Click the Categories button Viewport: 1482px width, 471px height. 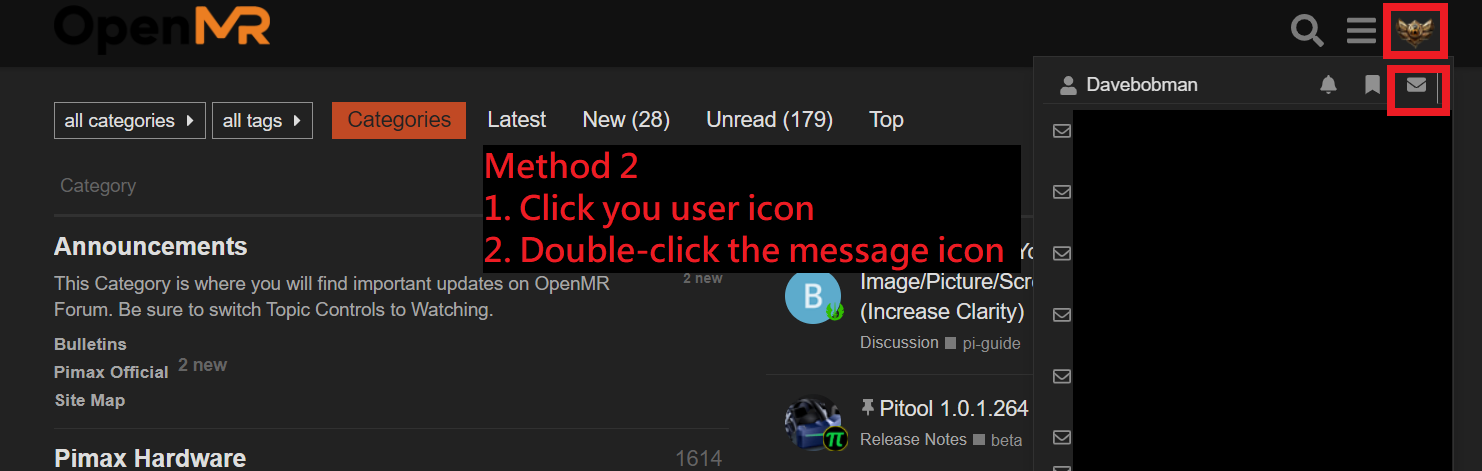(x=399, y=120)
